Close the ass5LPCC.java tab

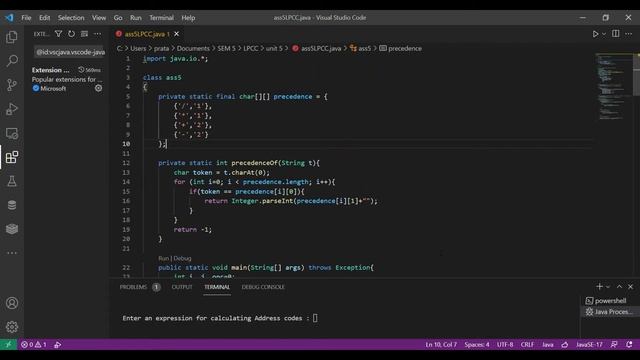pos(176,34)
